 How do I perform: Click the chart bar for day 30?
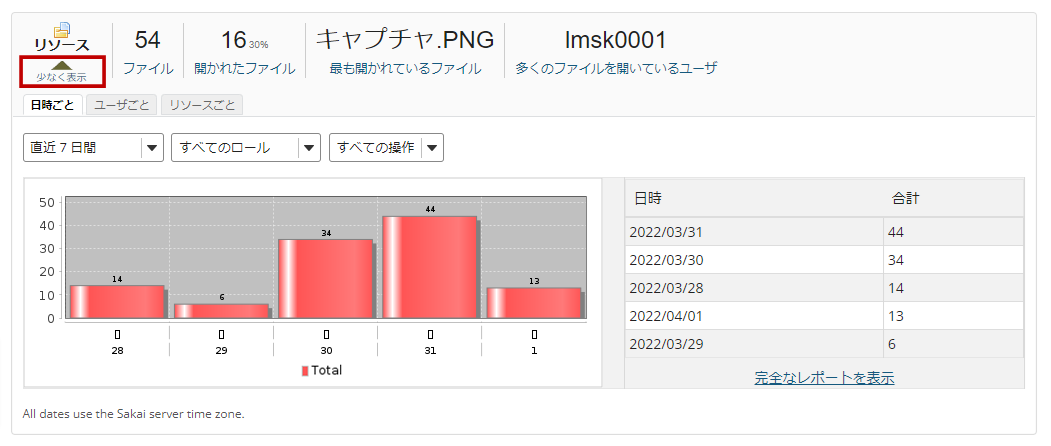(325, 278)
